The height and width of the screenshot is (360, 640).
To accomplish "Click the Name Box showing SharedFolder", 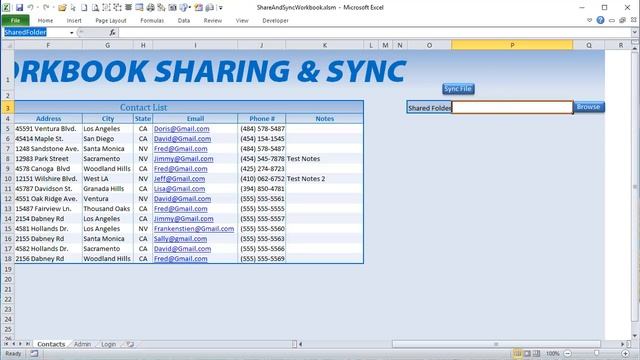I will click(36, 32).
